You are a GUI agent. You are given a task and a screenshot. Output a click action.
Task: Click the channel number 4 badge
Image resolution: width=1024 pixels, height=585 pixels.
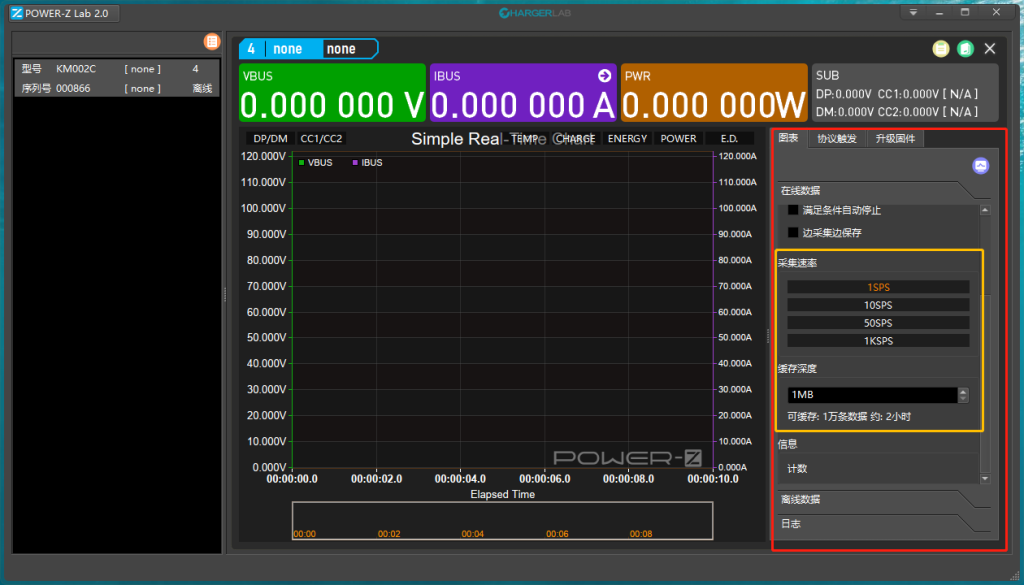pyautogui.click(x=251, y=49)
